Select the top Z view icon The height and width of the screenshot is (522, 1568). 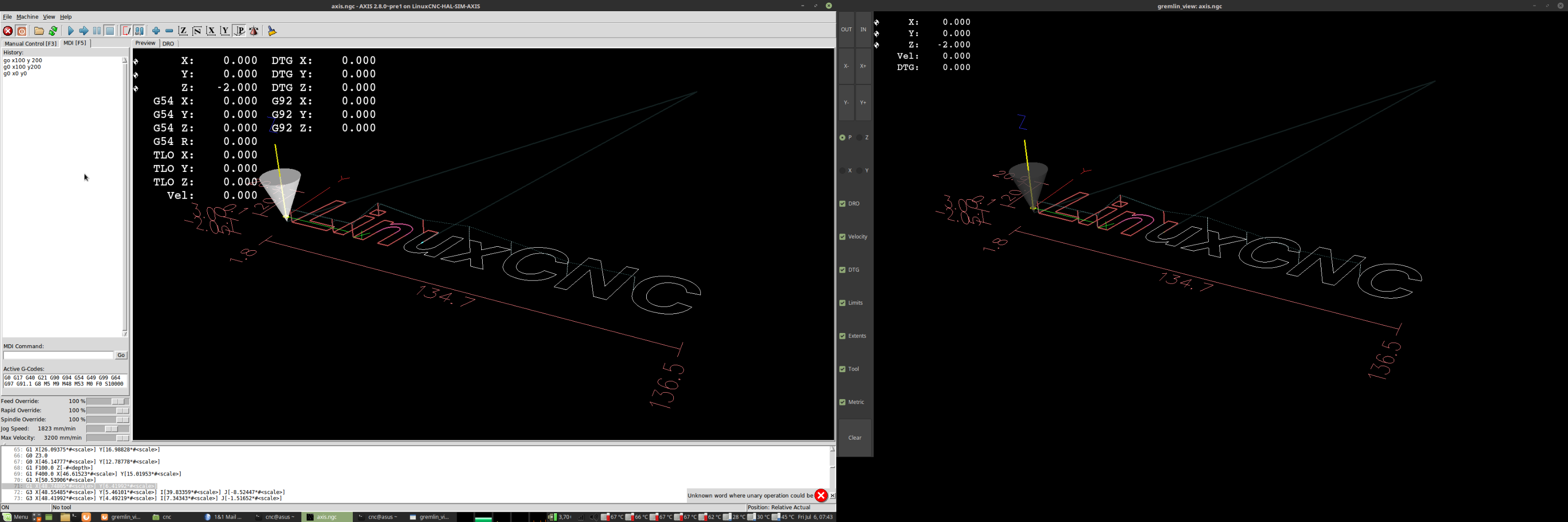[x=183, y=31]
